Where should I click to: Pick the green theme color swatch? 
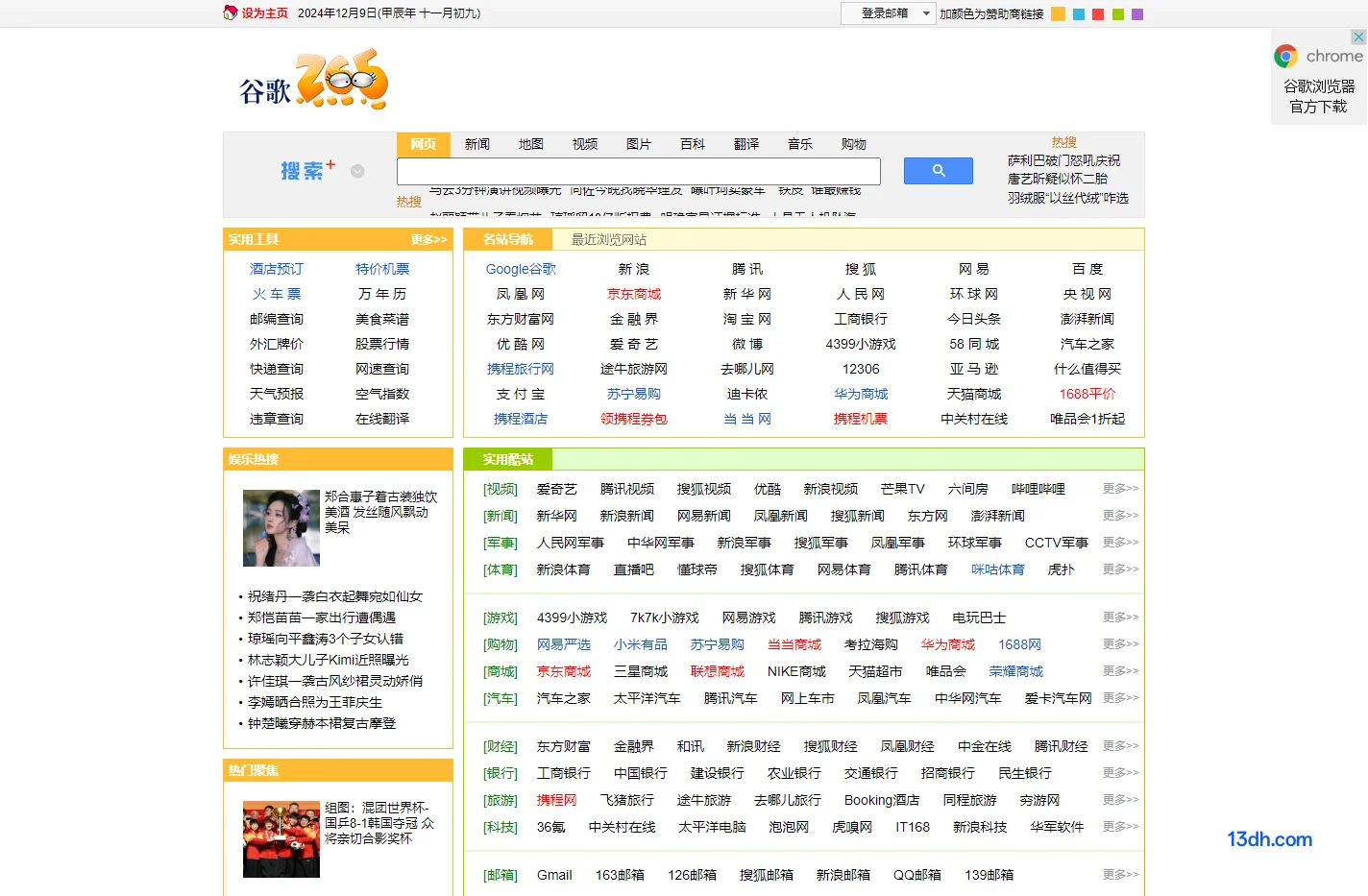pos(1118,14)
